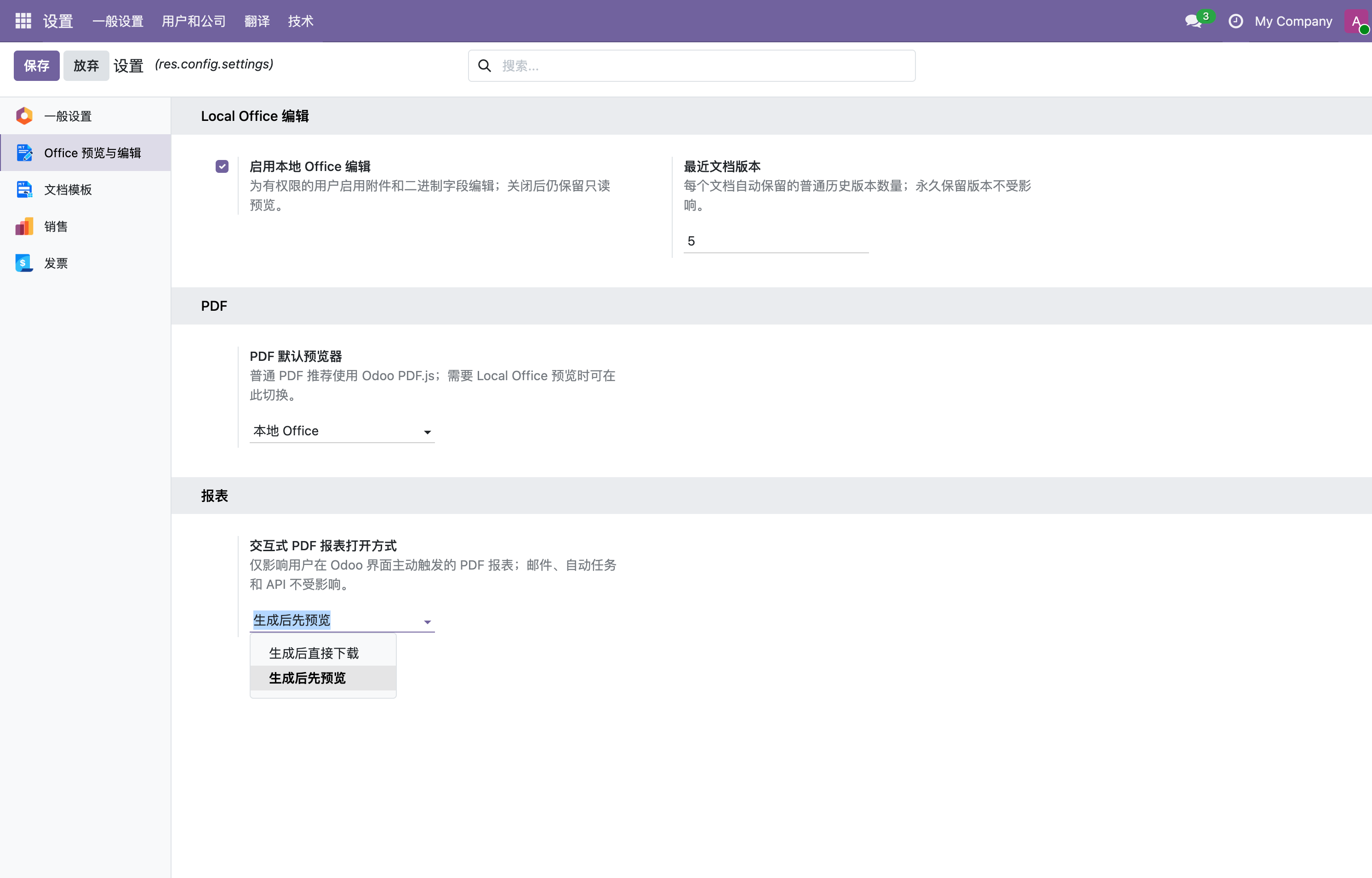
Task: Choose 生成后先预览 in the dropdown list
Action: pyautogui.click(x=323, y=678)
